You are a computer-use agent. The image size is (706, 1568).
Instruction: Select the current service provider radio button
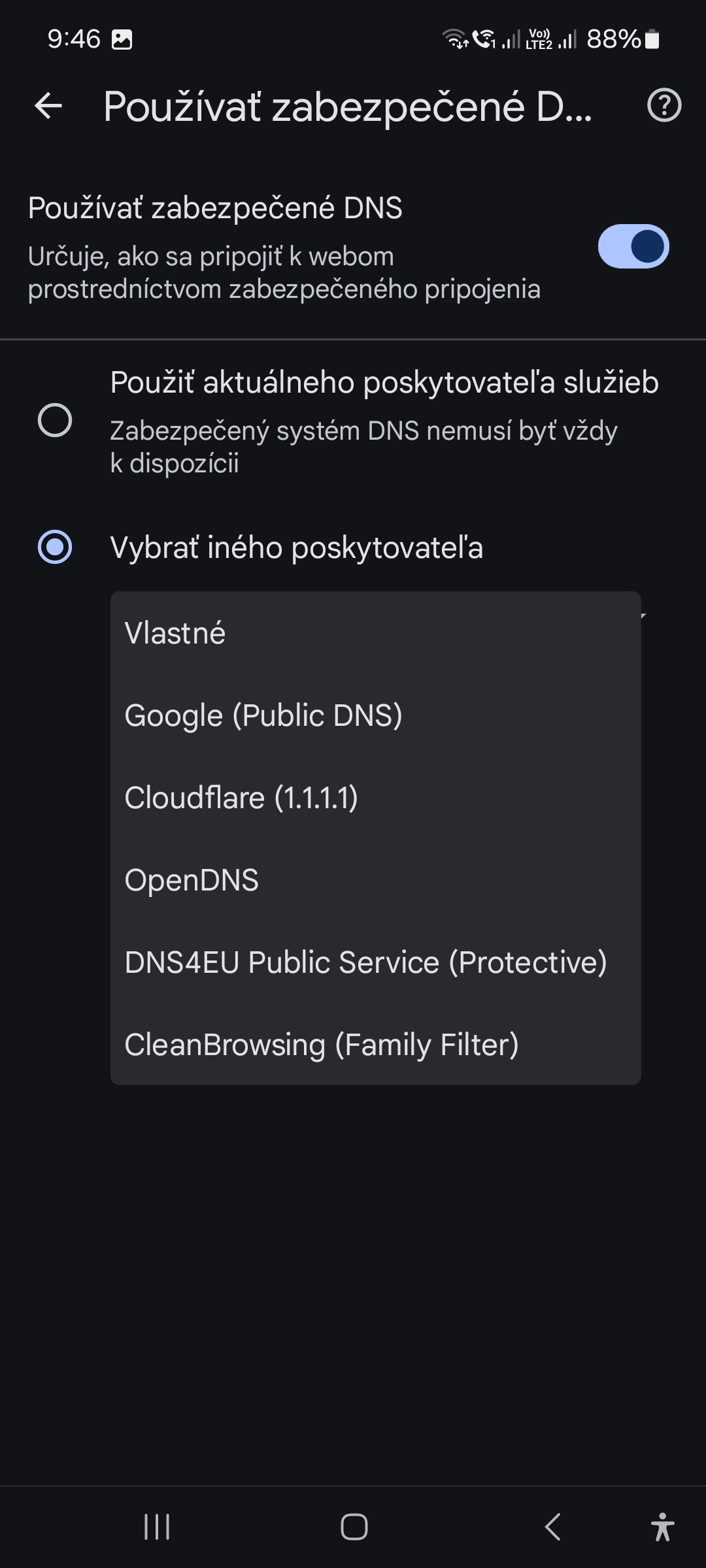point(55,420)
